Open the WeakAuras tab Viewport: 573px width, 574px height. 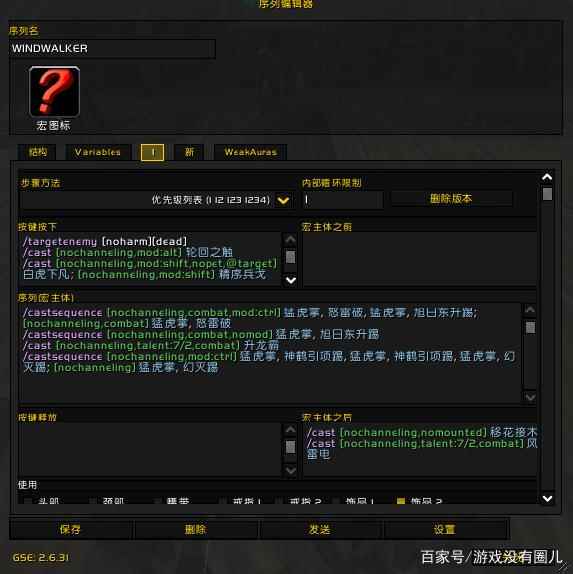[250, 152]
